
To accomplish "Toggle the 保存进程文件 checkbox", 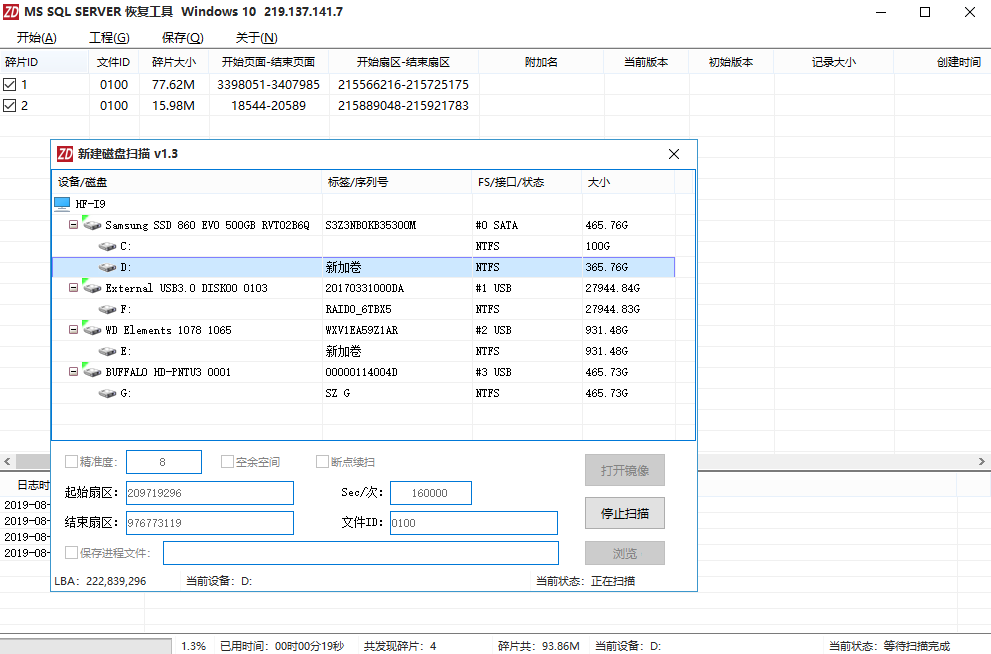I will click(71, 553).
